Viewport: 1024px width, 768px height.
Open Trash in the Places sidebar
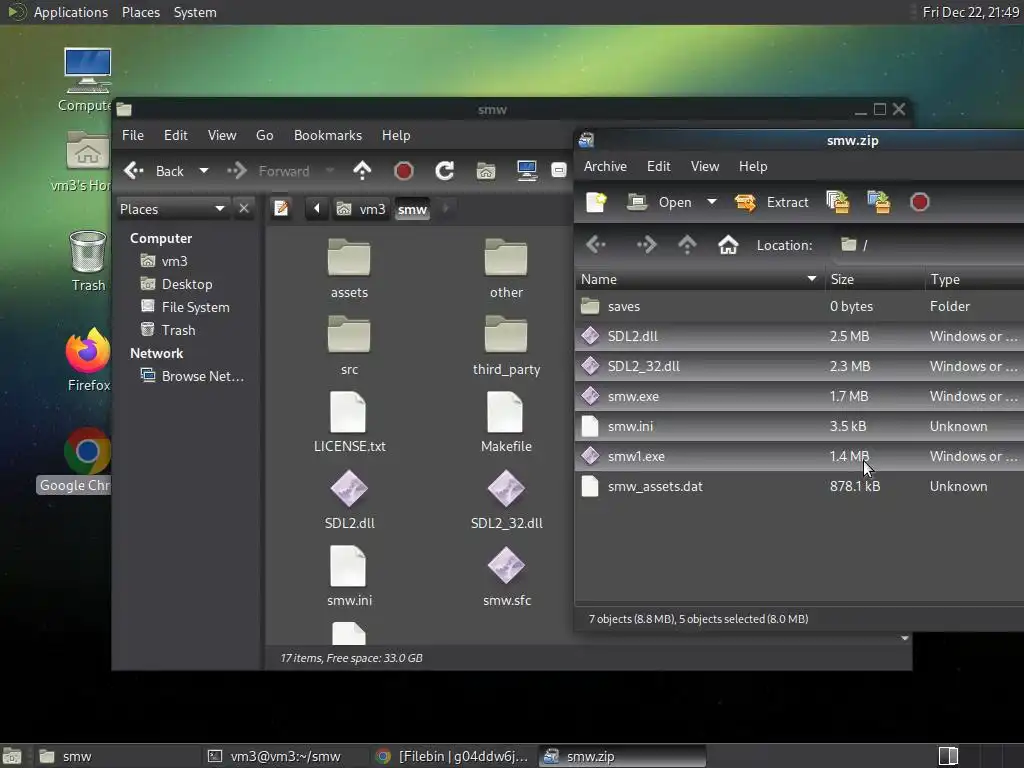pos(178,330)
